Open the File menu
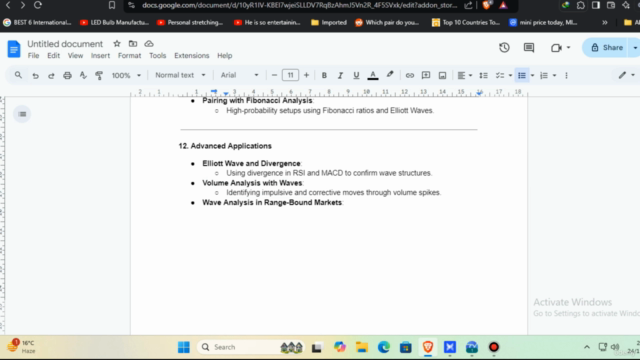Image resolution: width=640 pixels, height=360 pixels. pyautogui.click(x=33, y=56)
